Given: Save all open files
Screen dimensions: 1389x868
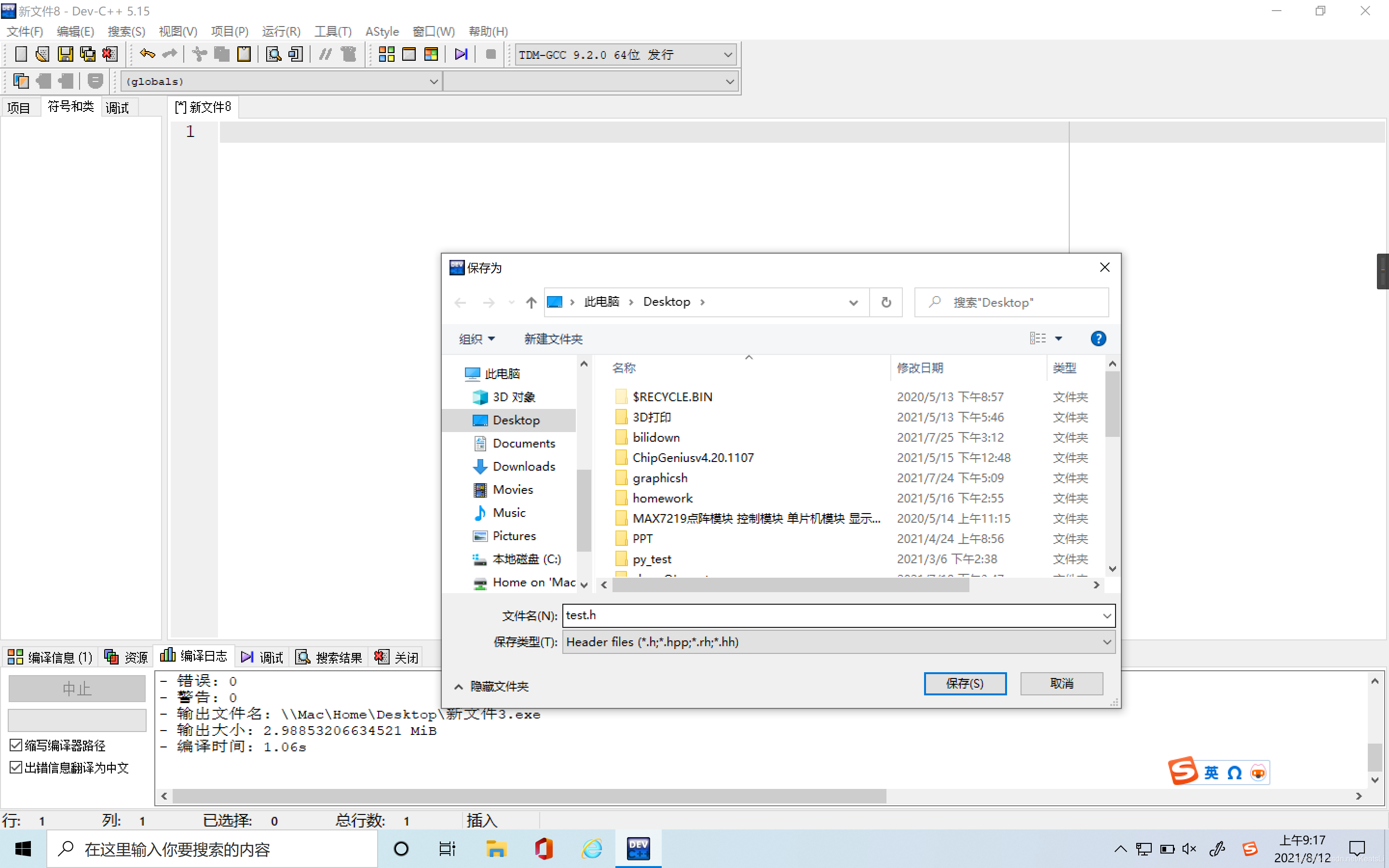Looking at the screenshot, I should pyautogui.click(x=87, y=54).
